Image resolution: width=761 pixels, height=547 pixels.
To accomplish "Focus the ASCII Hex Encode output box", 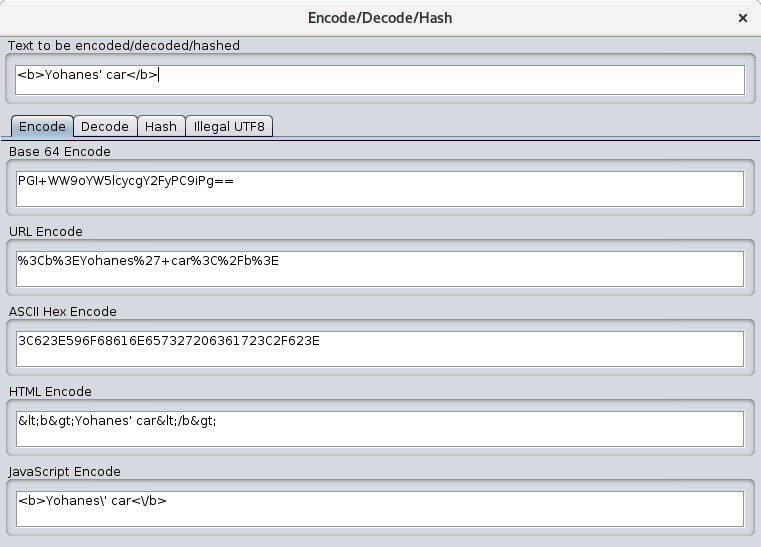I will click(380, 348).
